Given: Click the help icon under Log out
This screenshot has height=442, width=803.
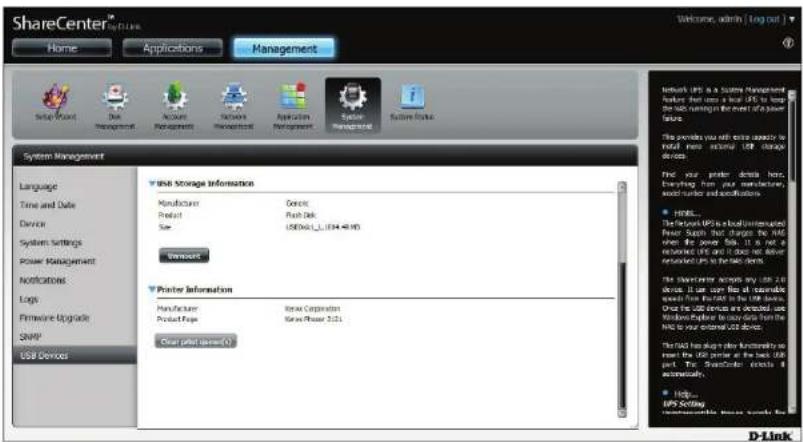Looking at the screenshot, I should point(790,44).
